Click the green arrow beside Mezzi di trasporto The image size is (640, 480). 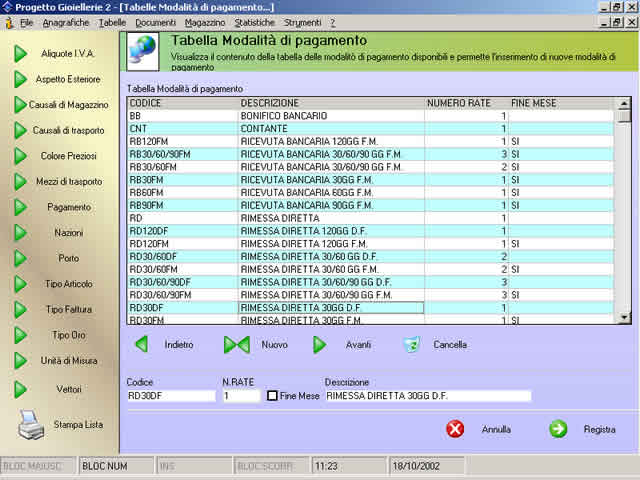(x=20, y=182)
